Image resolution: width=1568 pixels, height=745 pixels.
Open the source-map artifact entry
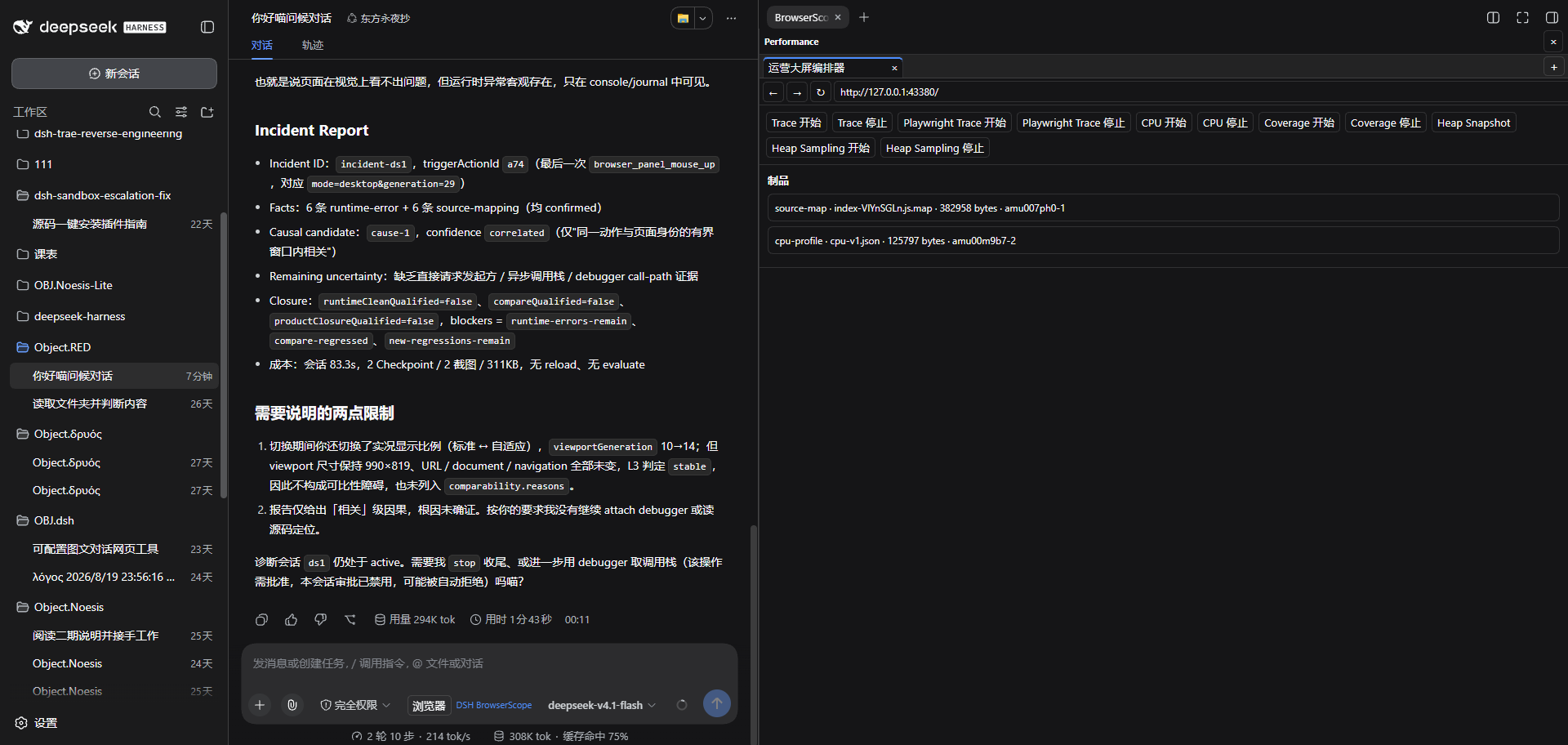pos(1163,208)
